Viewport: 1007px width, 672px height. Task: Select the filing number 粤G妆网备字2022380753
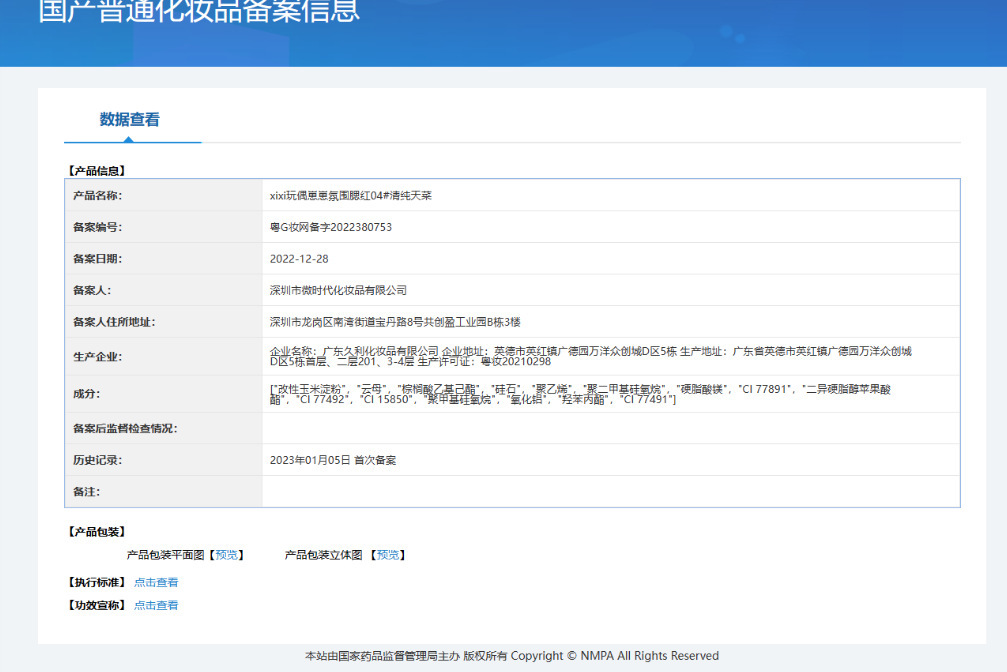tap(331, 227)
